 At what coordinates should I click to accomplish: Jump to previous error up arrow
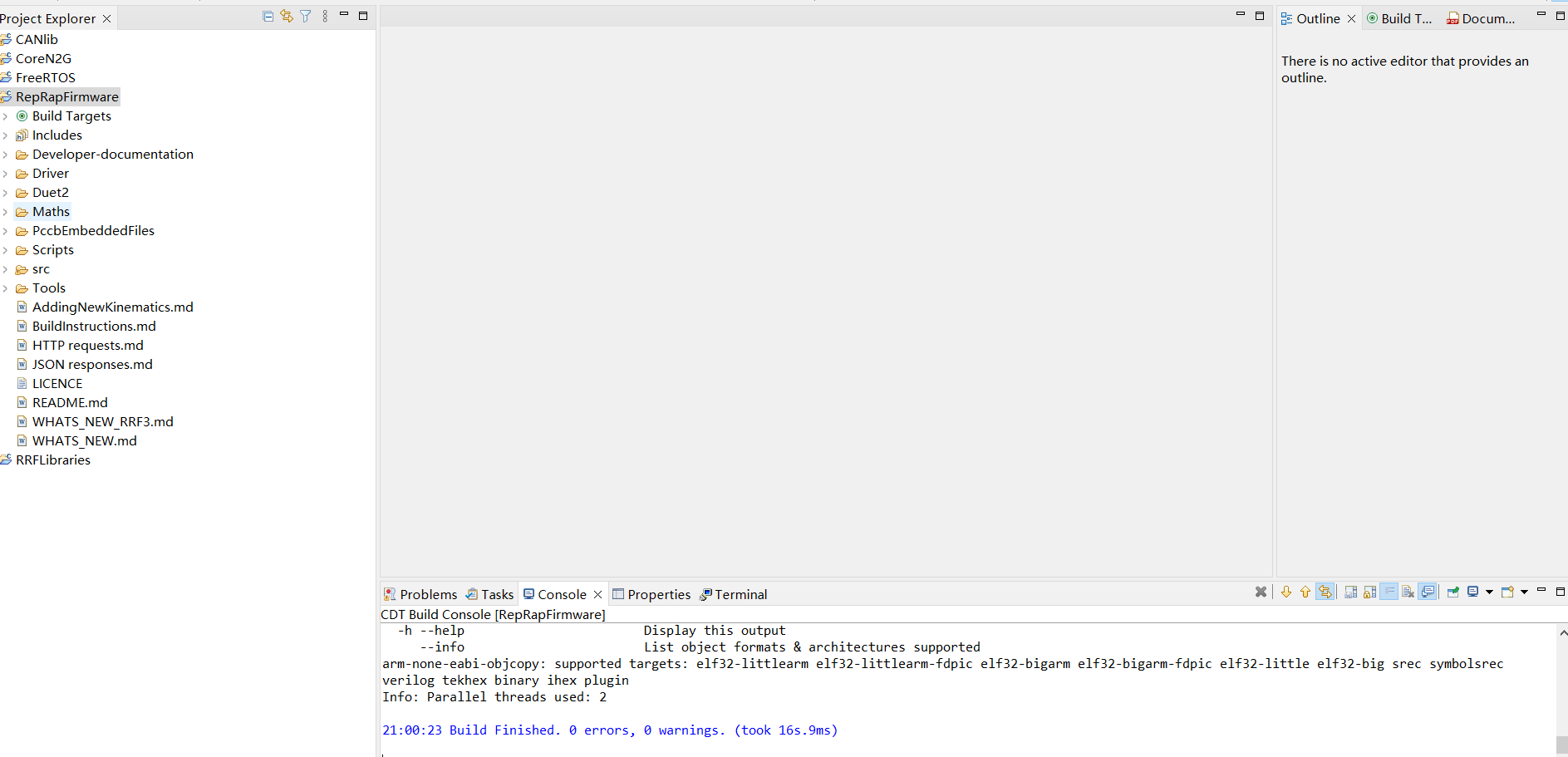[1305, 592]
